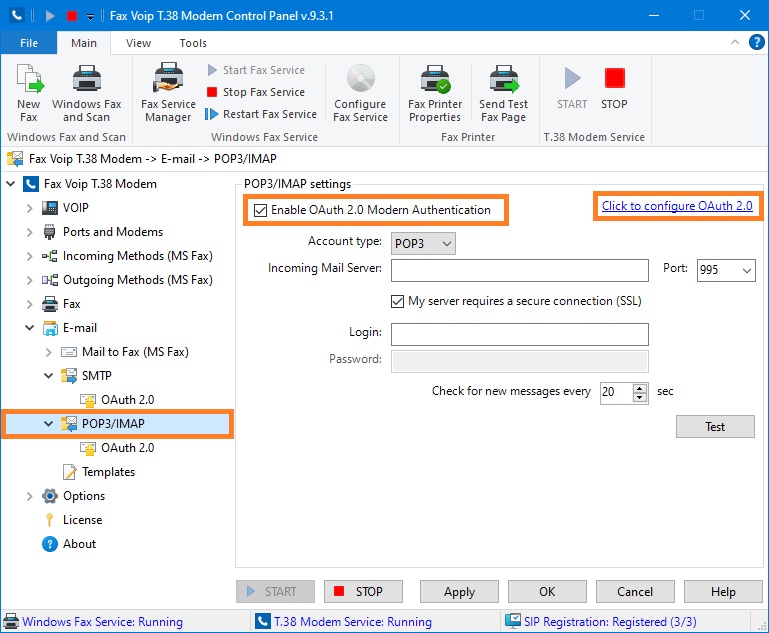Image resolution: width=769 pixels, height=633 pixels.
Task: Select OAuth 2.0 under POP3/IMAP
Action: pos(128,448)
